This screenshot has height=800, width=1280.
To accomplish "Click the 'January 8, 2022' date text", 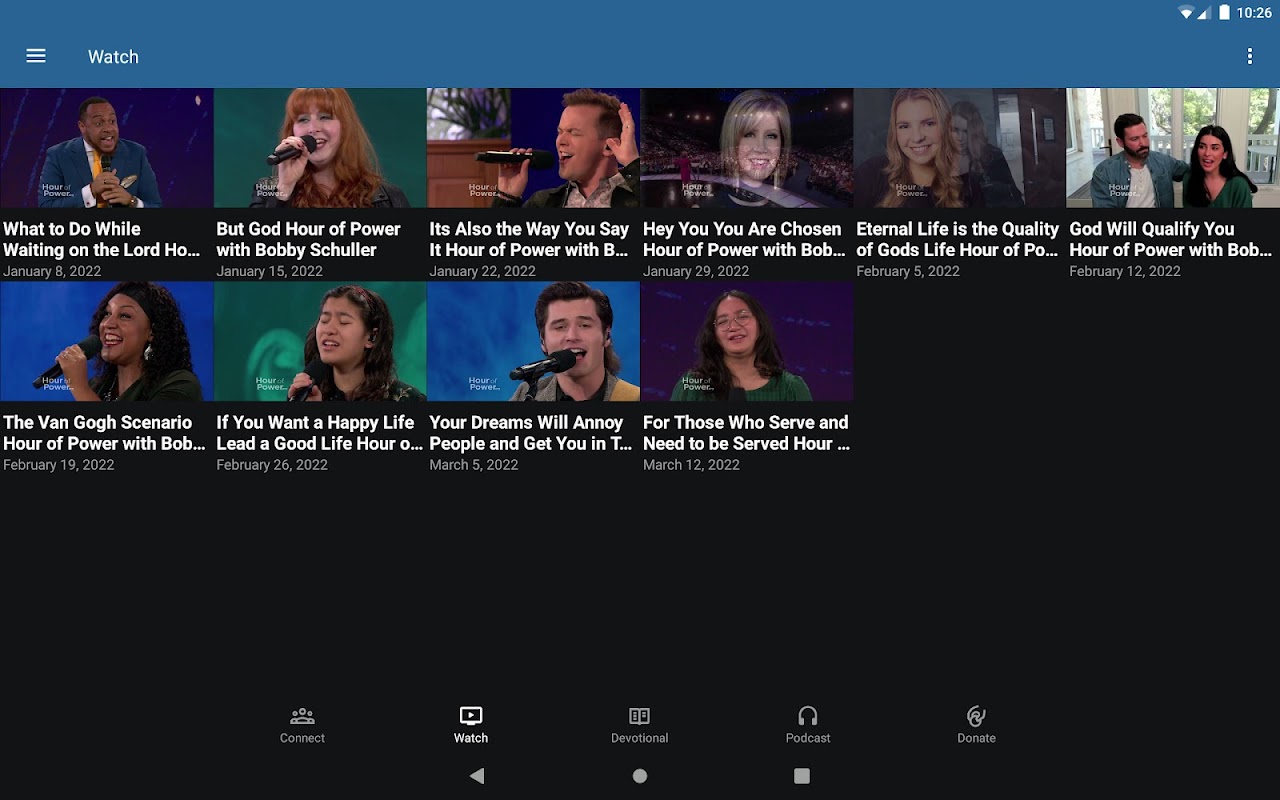I will point(52,271).
